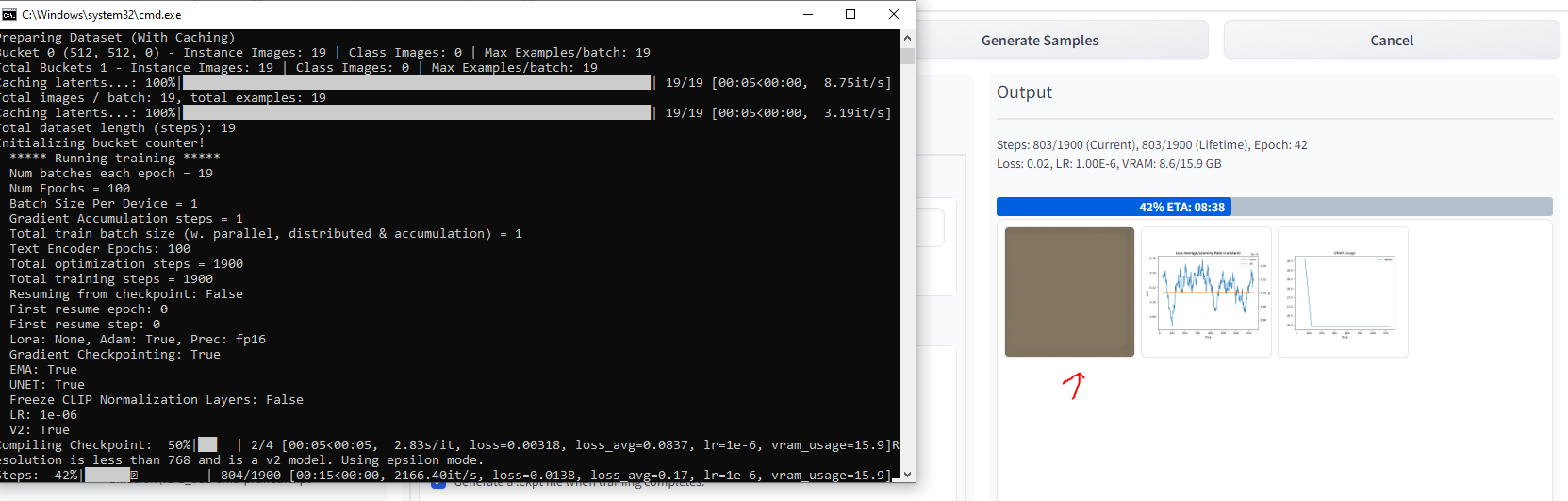
Task: Click second 'Caching latents' 3.19it/s progress line
Action: (446, 113)
